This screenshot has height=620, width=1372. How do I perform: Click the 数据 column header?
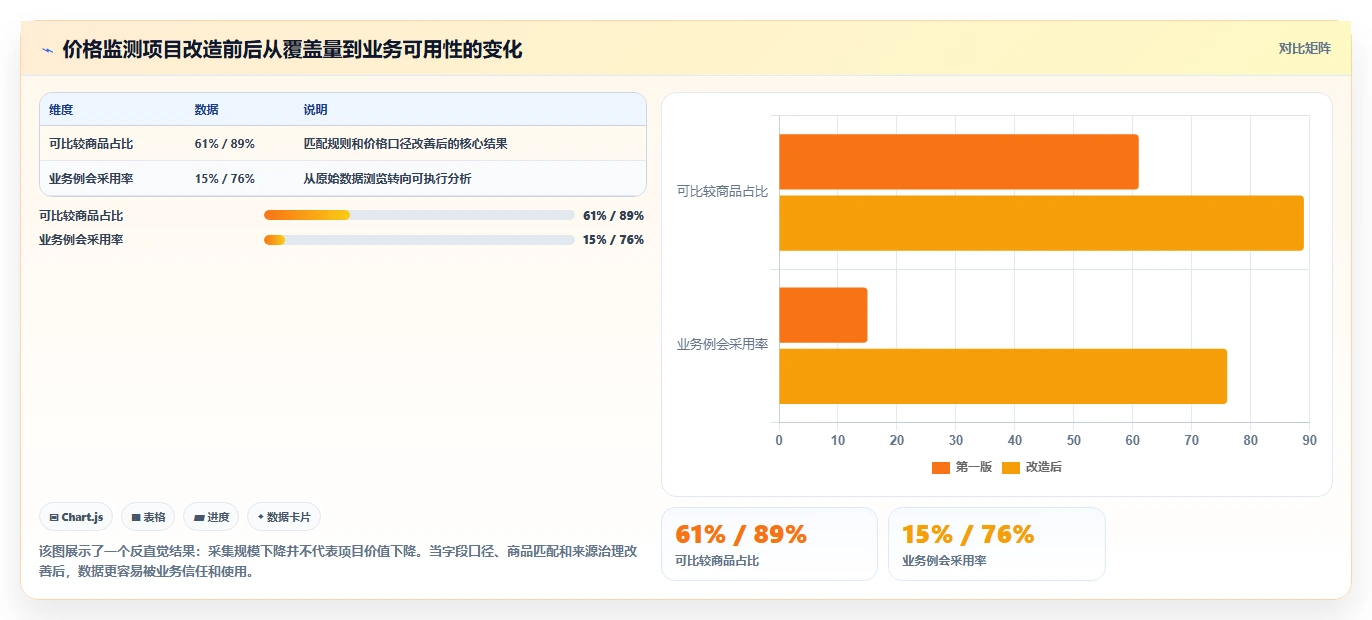206,110
